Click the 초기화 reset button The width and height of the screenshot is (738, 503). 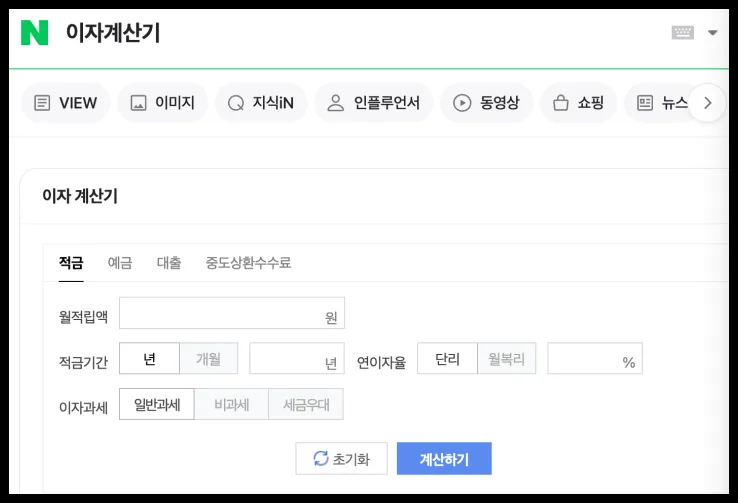pyautogui.click(x=342, y=458)
